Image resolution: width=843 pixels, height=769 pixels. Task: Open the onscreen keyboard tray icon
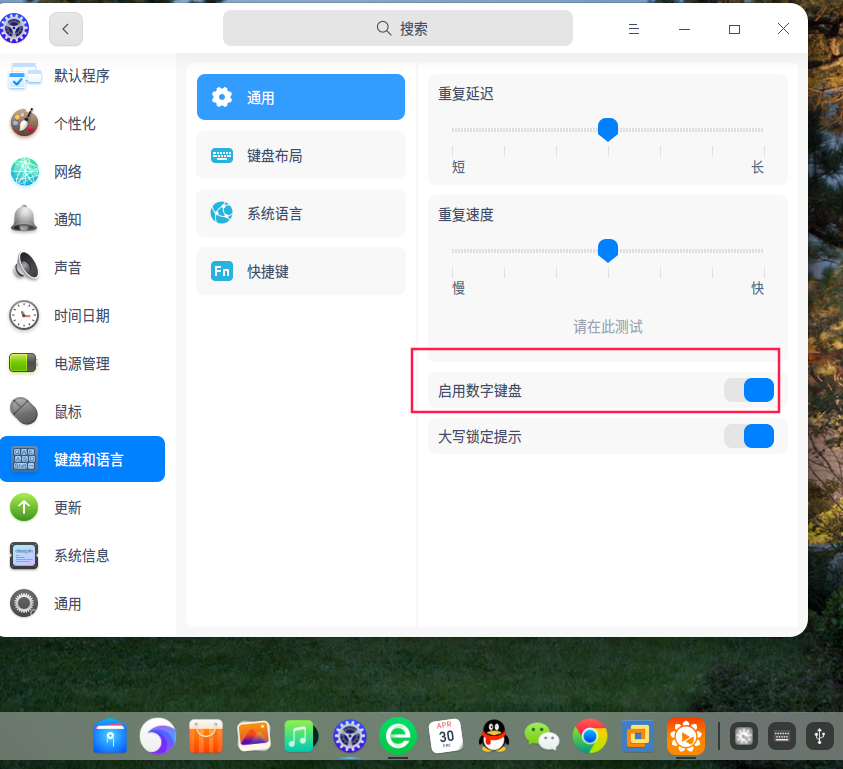click(782, 736)
